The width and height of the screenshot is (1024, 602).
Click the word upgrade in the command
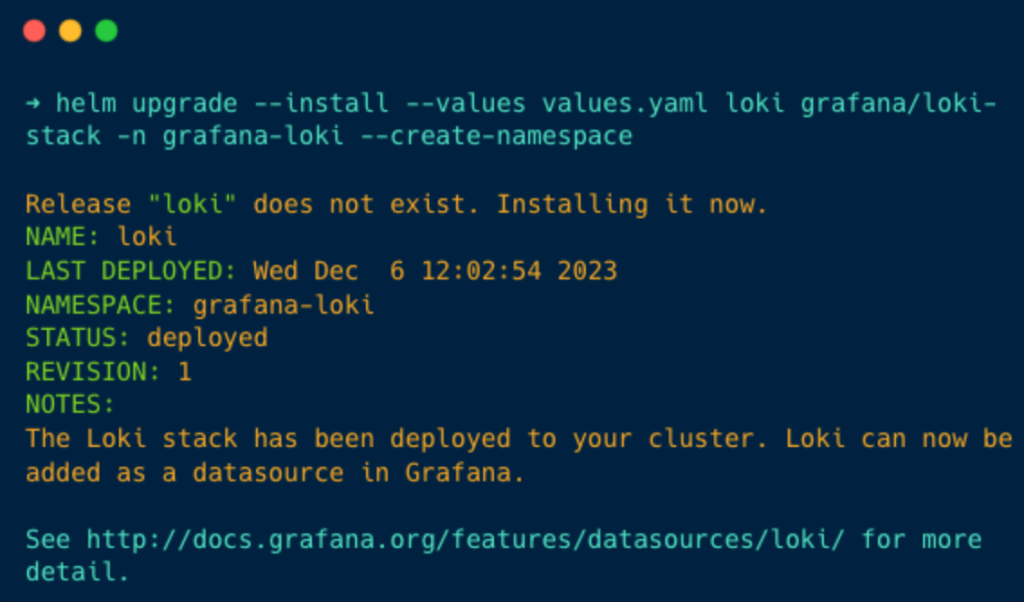(x=185, y=104)
